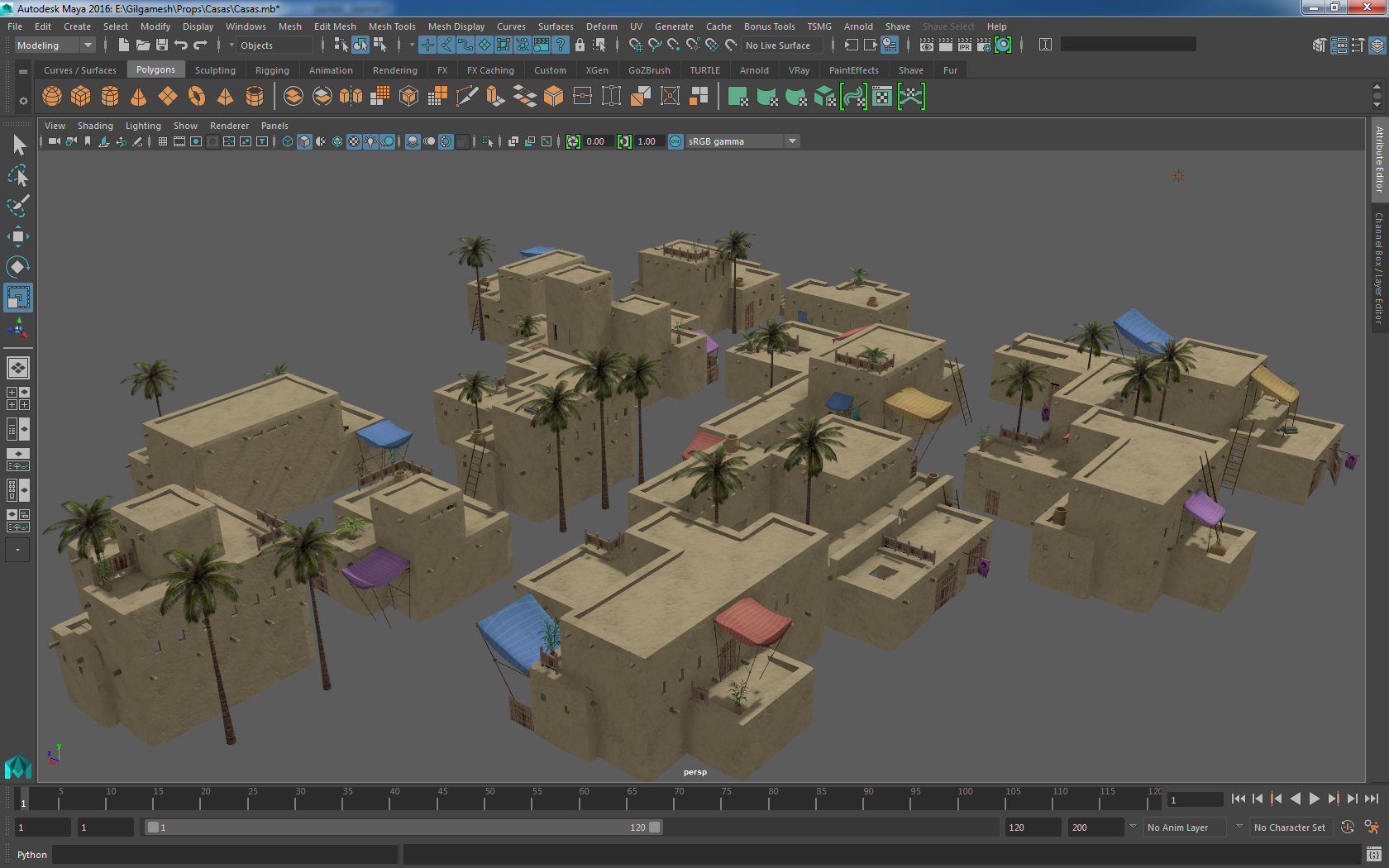Click the time range slider bar
Screen dimensions: 1389x868
pyautogui.click(x=402, y=827)
